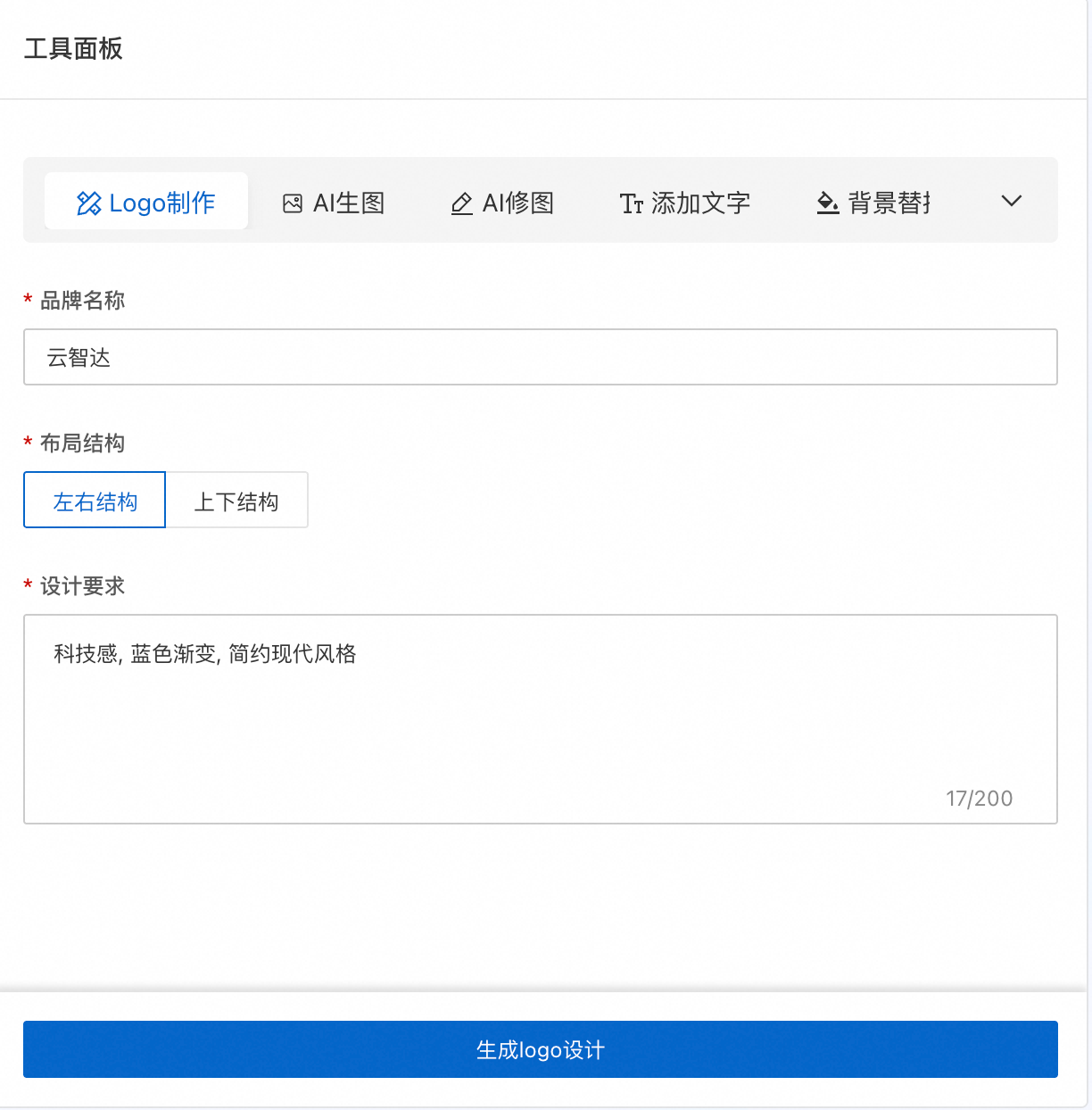Viewport: 1092px width, 1110px height.
Task: Select the 左右结构 layout option
Action: pyautogui.click(x=95, y=500)
